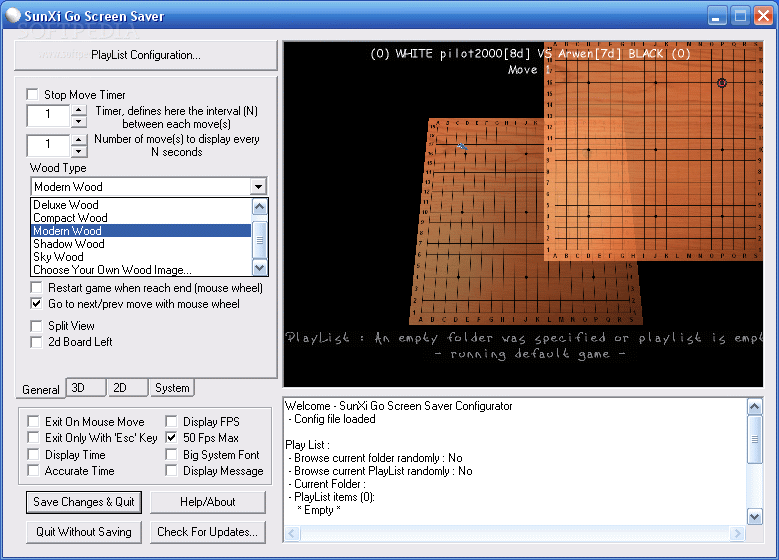Enable Accurate Time checkbox
The image size is (779, 560).
(x=33, y=470)
